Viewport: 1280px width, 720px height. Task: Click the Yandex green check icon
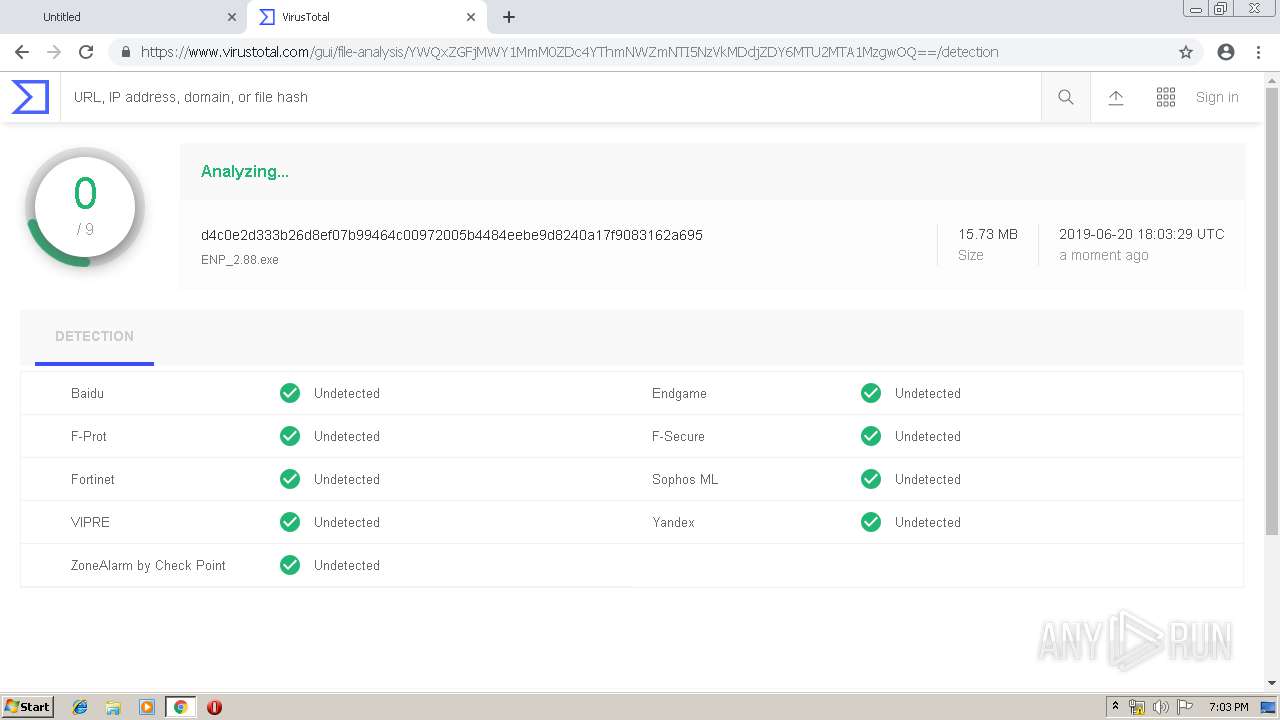871,522
